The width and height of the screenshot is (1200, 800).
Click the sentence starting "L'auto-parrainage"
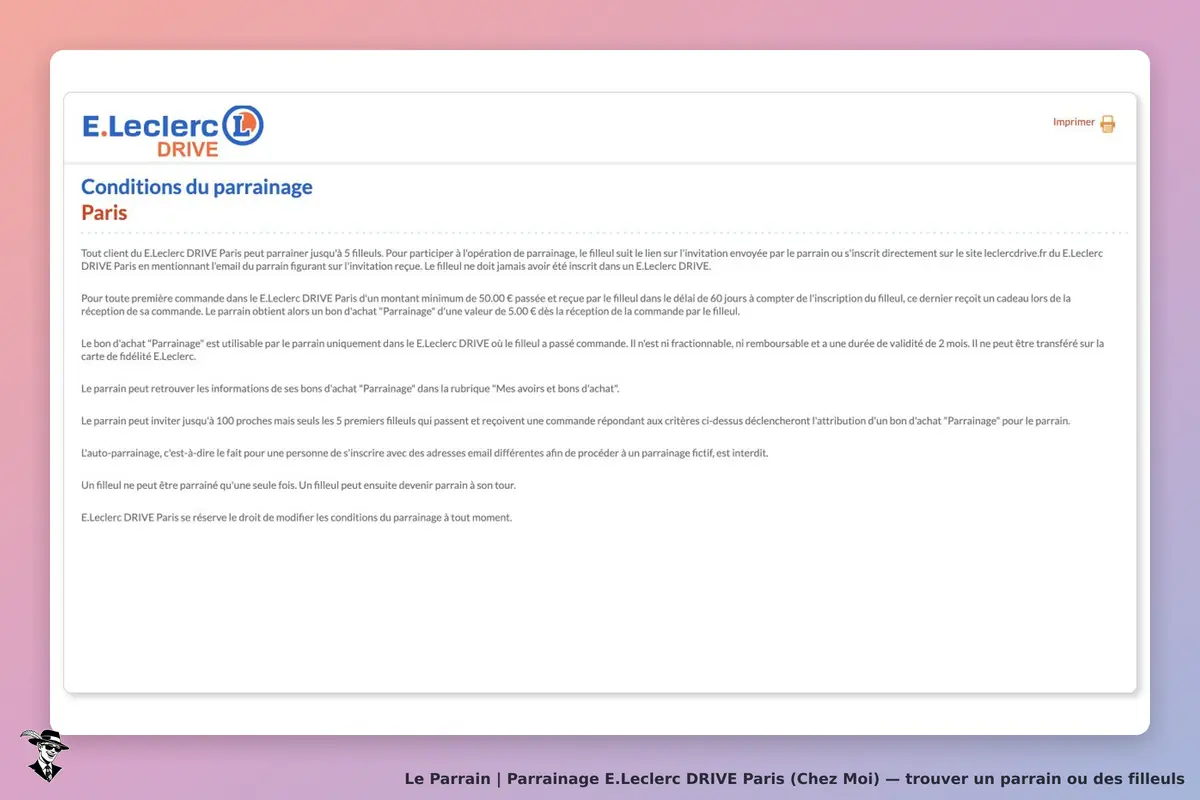(424, 453)
